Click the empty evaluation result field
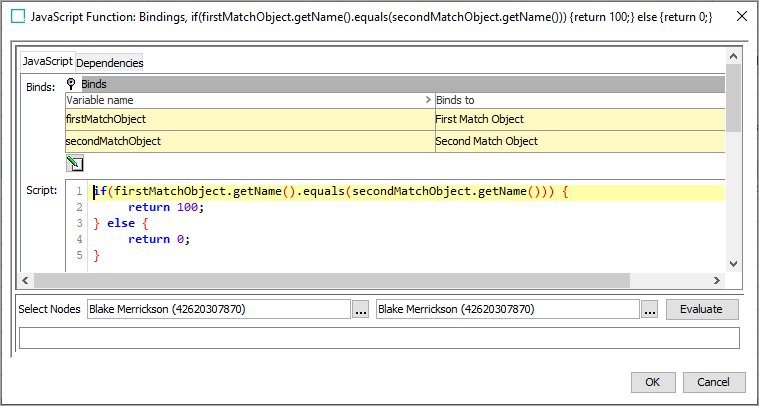This screenshot has height=406, width=759. [x=379, y=338]
